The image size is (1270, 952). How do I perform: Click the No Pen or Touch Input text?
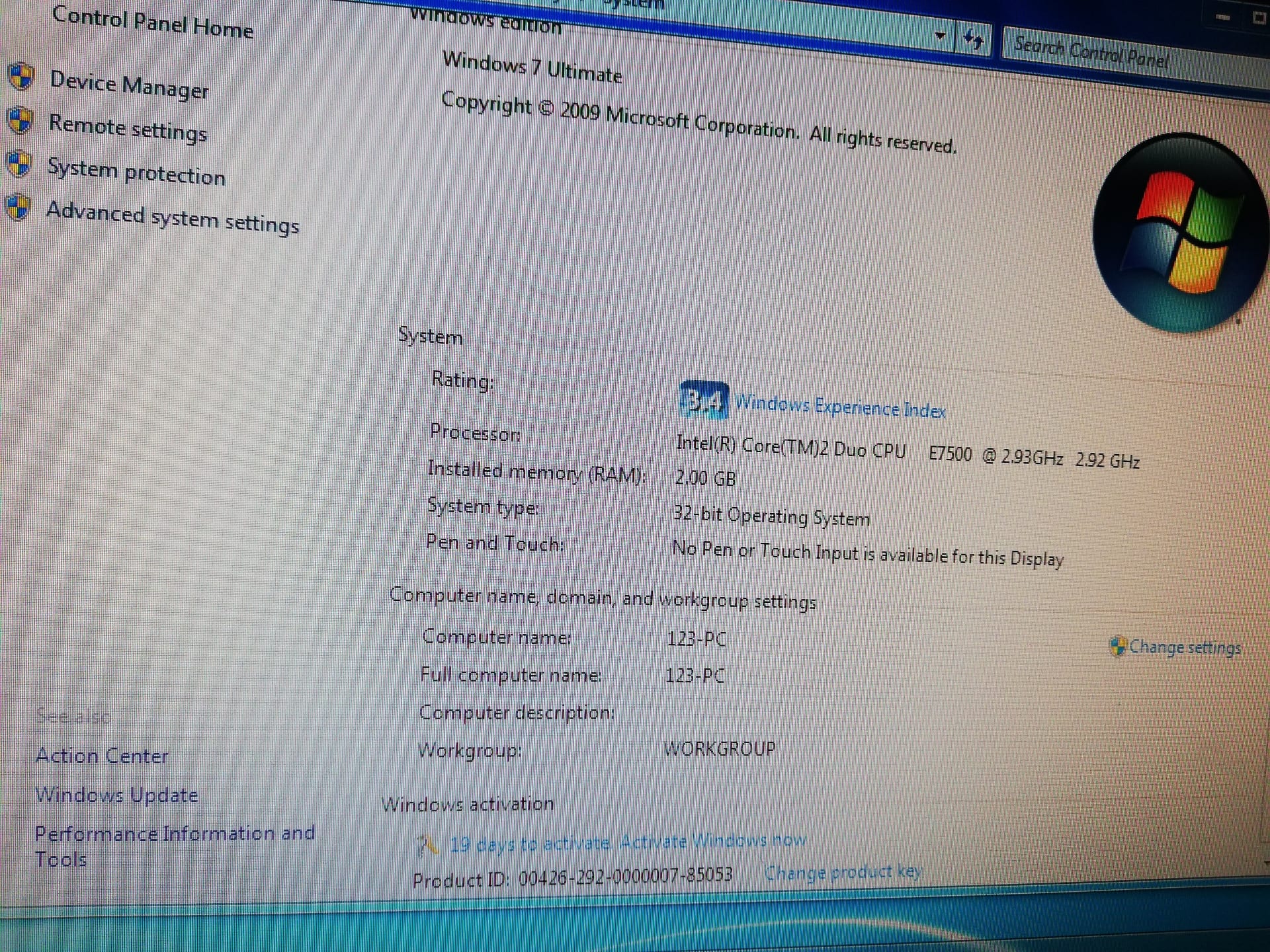(868, 554)
